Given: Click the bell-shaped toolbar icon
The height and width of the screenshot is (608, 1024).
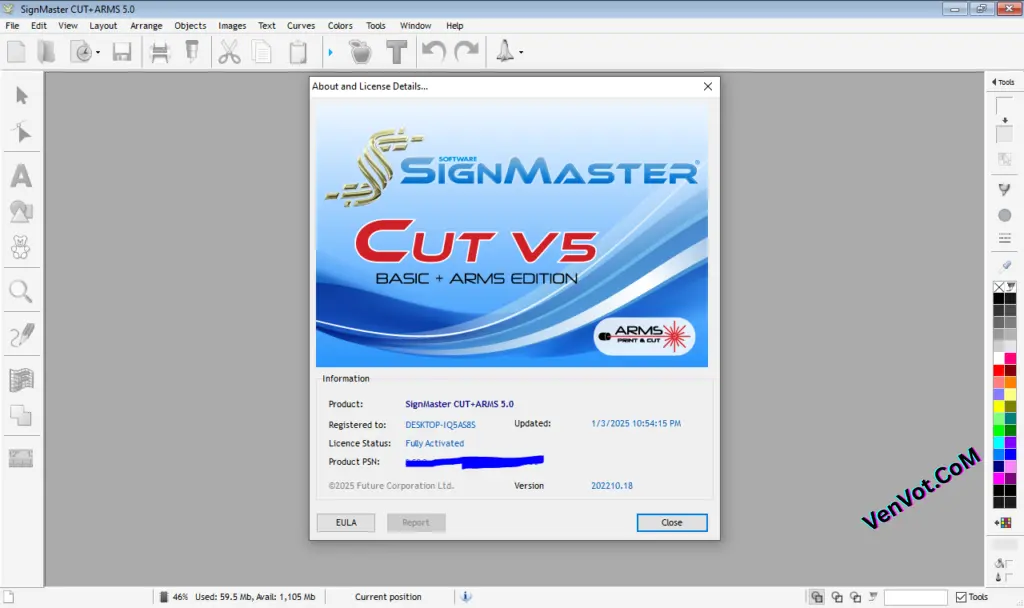Looking at the screenshot, I should (505, 52).
